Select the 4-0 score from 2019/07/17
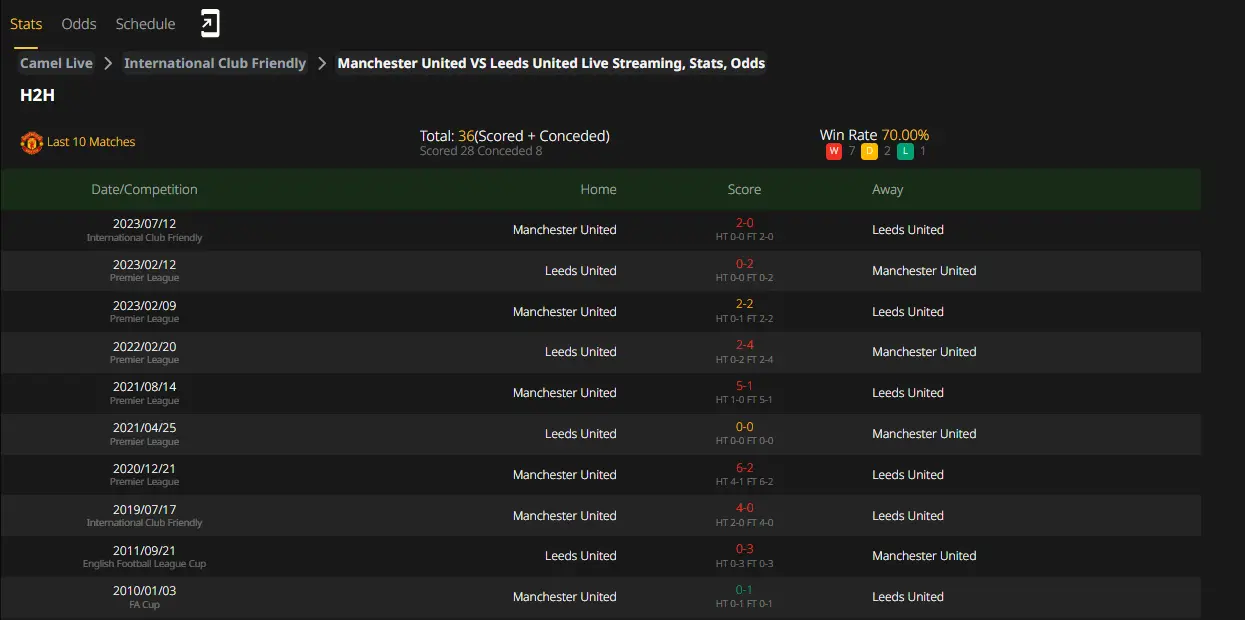This screenshot has width=1245, height=620. coord(744,509)
